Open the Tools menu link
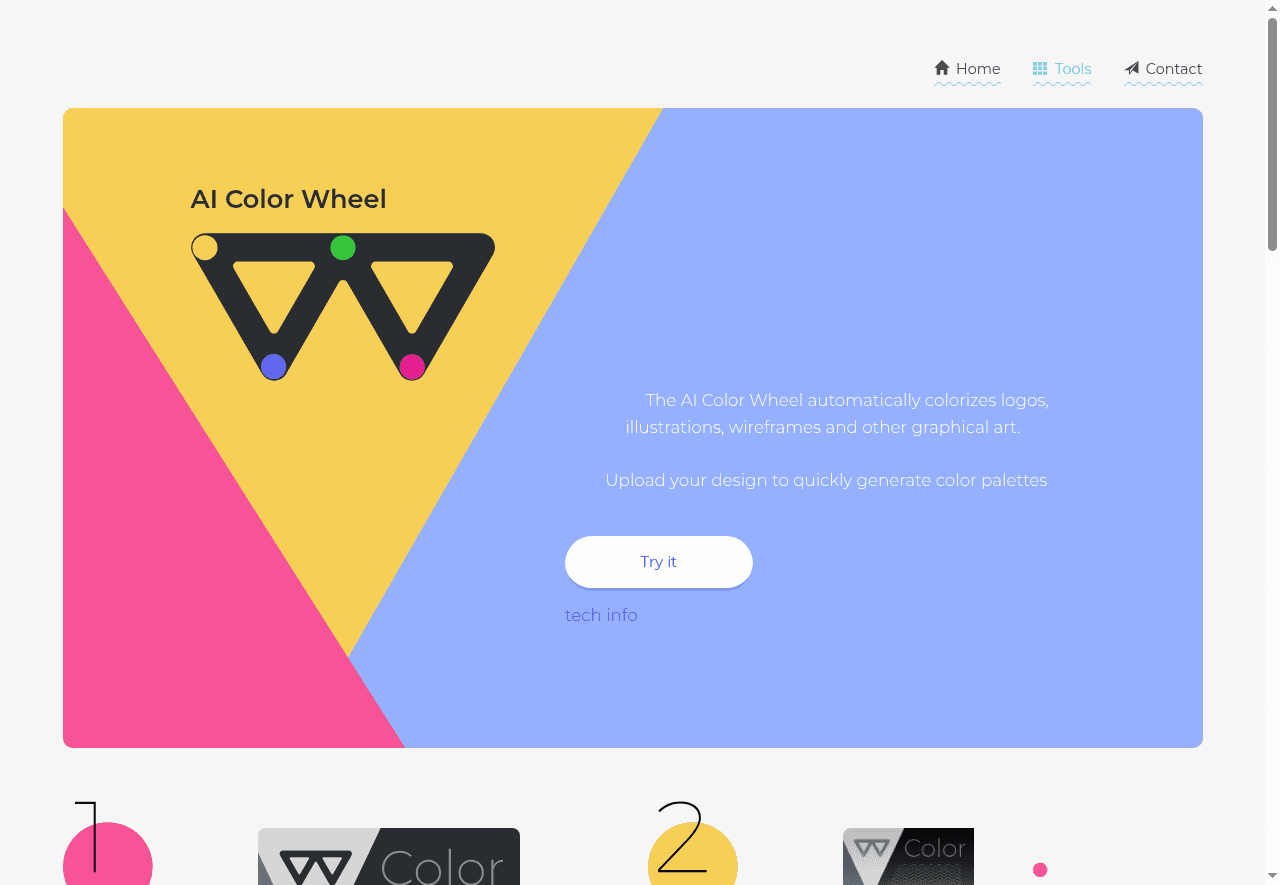The width and height of the screenshot is (1280, 885). click(1062, 69)
